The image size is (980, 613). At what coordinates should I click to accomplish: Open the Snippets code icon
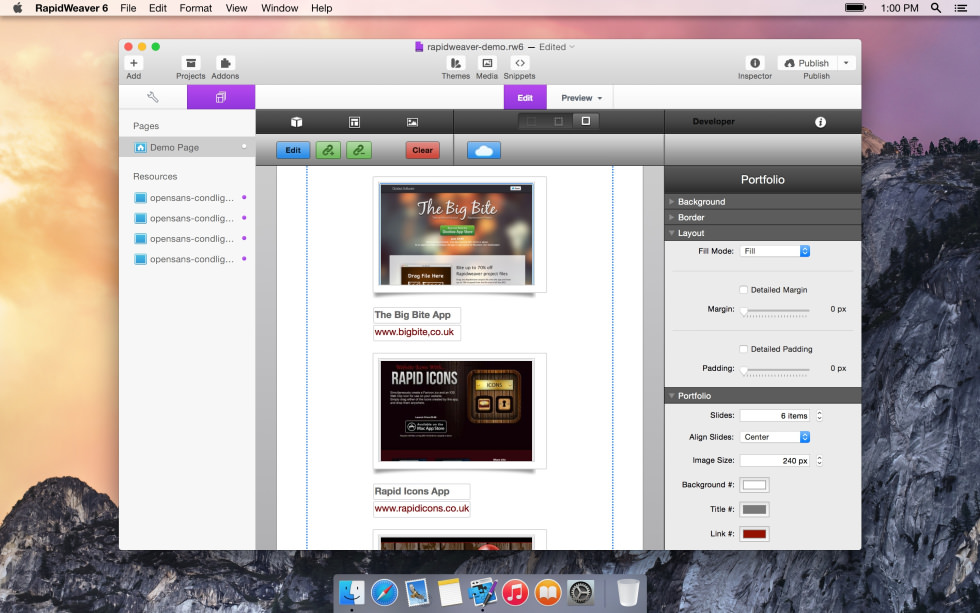point(519,63)
